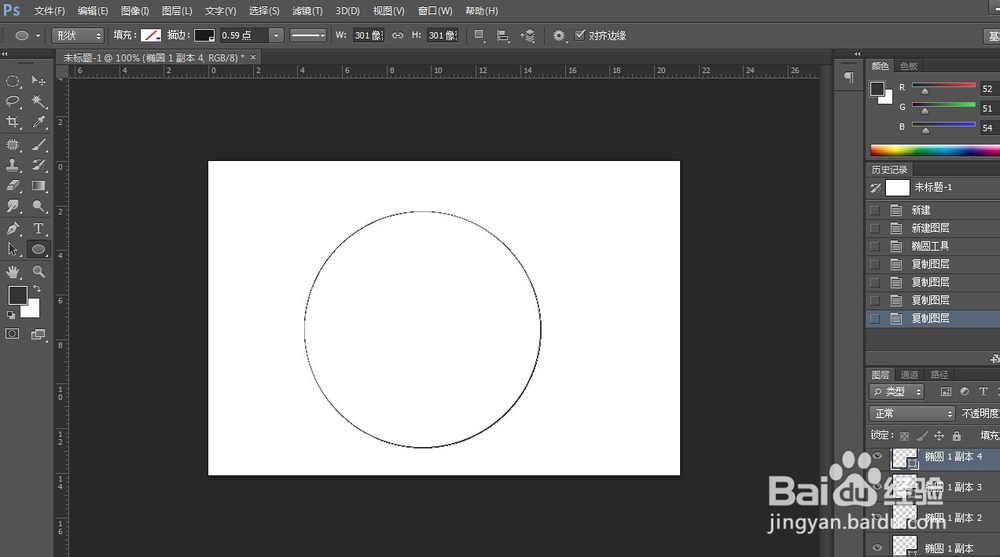This screenshot has height=557, width=1000.
Task: Open path operations in options bar
Action: 479,36
